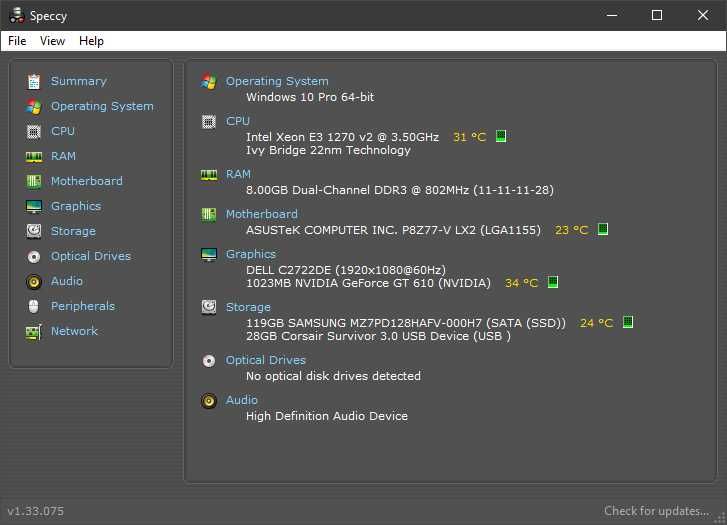727x525 pixels.
Task: Click the Motherboard icon in main panel
Action: [x=209, y=215]
